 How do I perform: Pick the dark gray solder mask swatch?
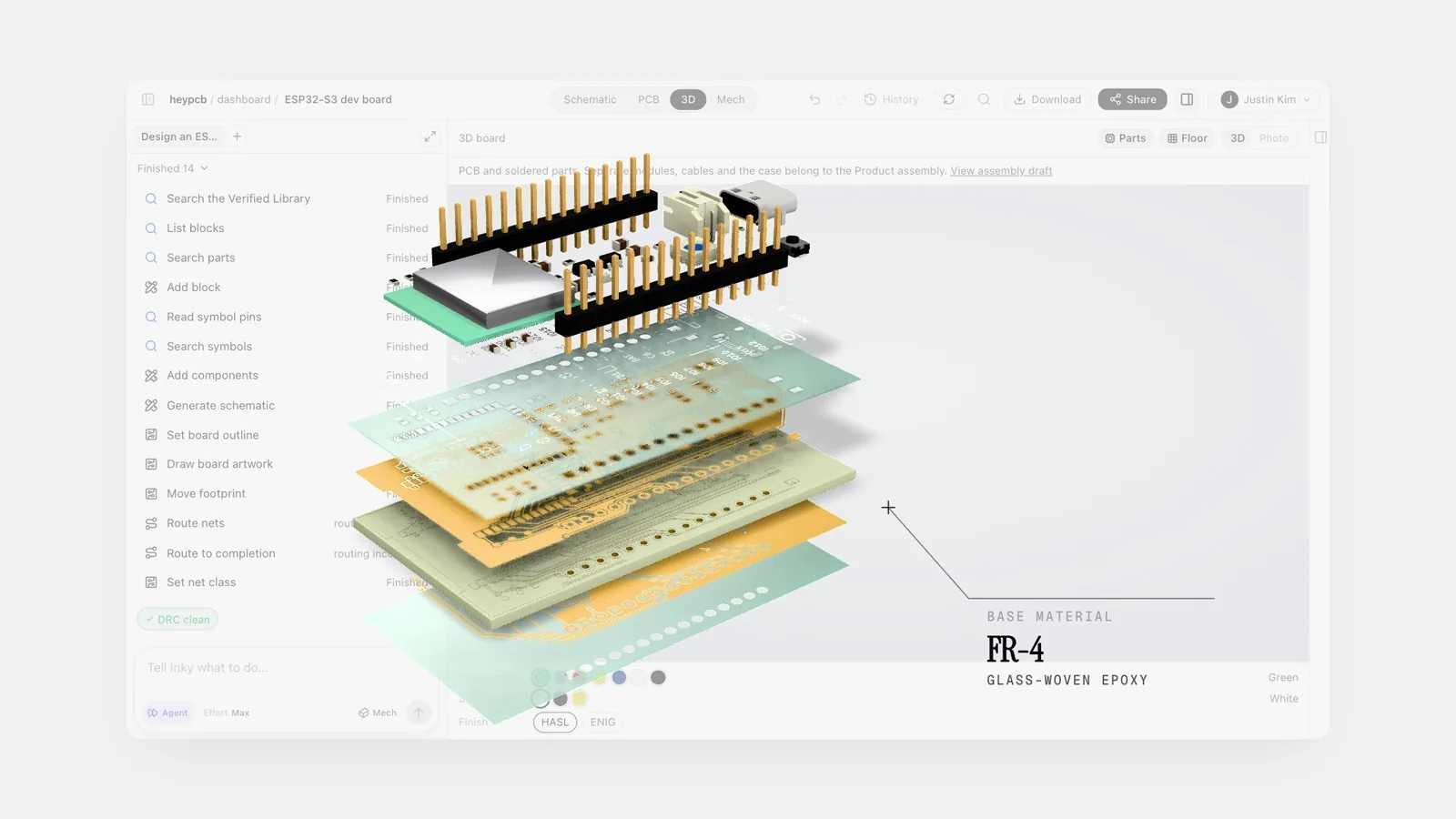point(658,677)
